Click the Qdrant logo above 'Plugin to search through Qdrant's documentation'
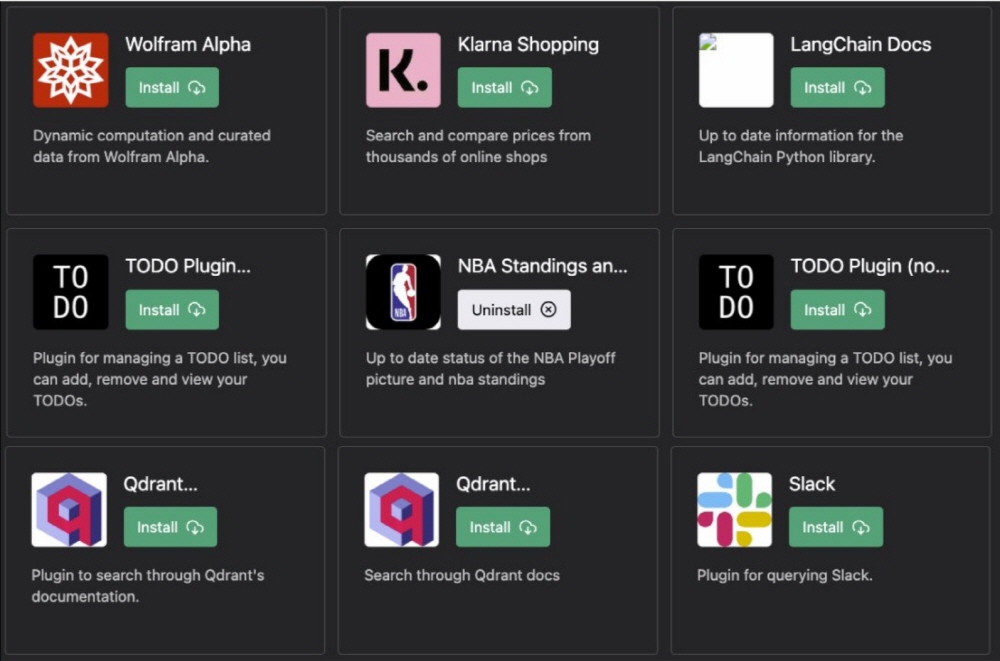The width and height of the screenshot is (1000, 661). click(69, 510)
